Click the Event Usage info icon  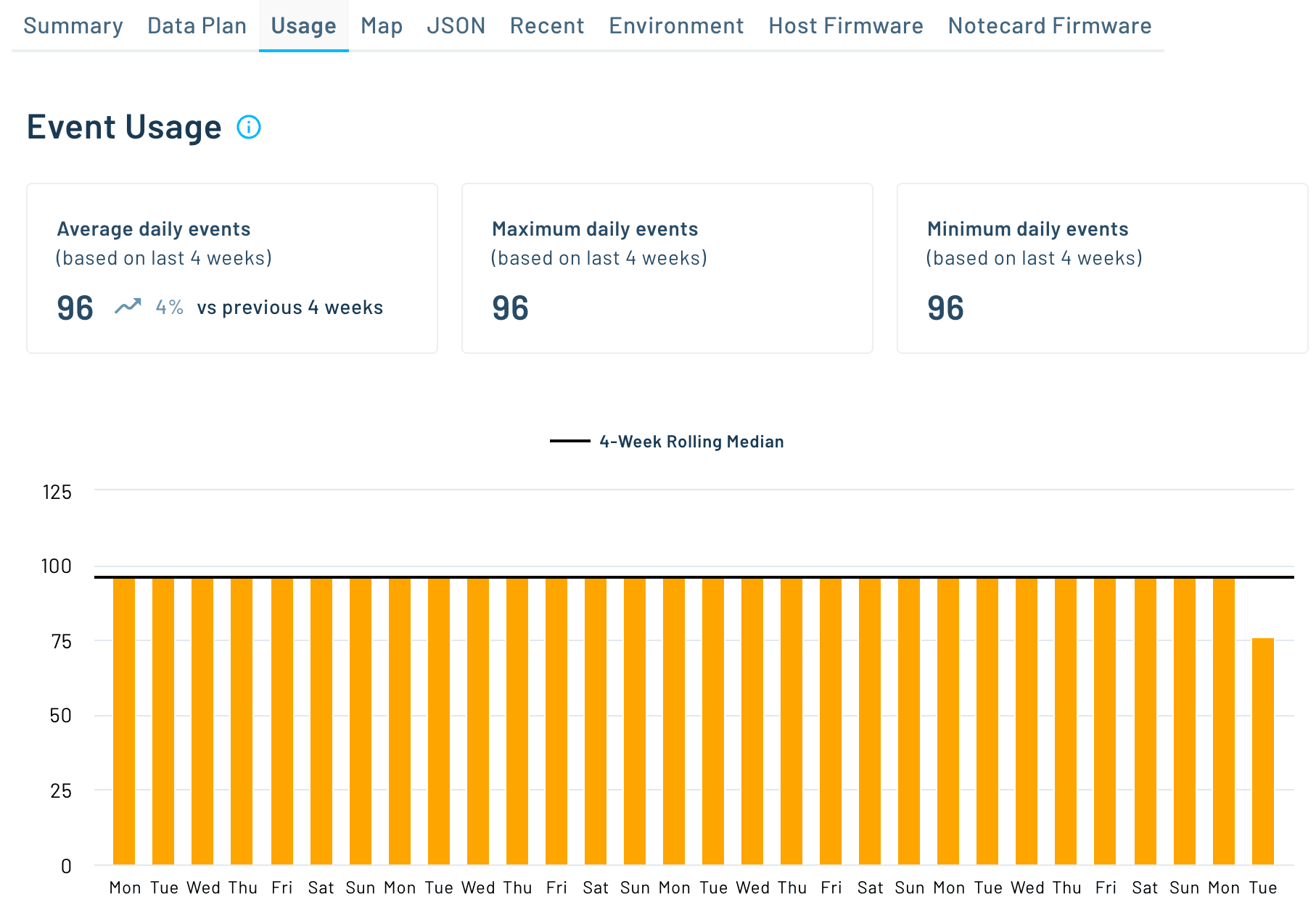point(249,128)
